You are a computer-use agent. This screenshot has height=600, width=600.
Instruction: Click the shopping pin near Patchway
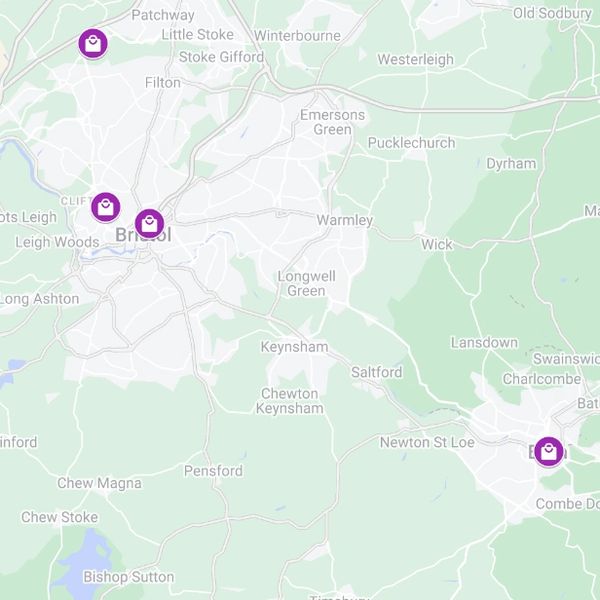[x=93, y=43]
